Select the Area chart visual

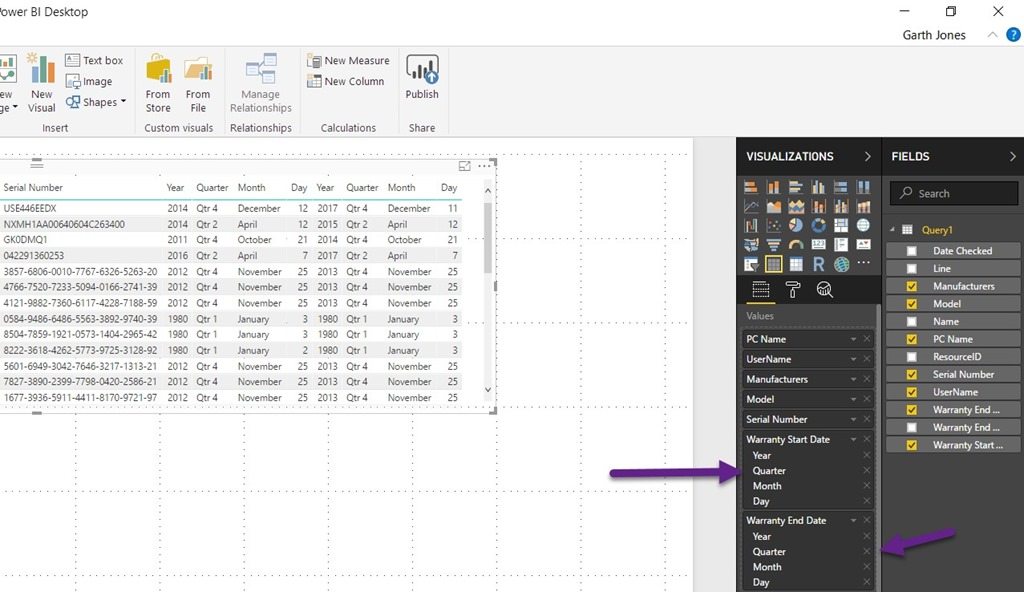click(773, 207)
